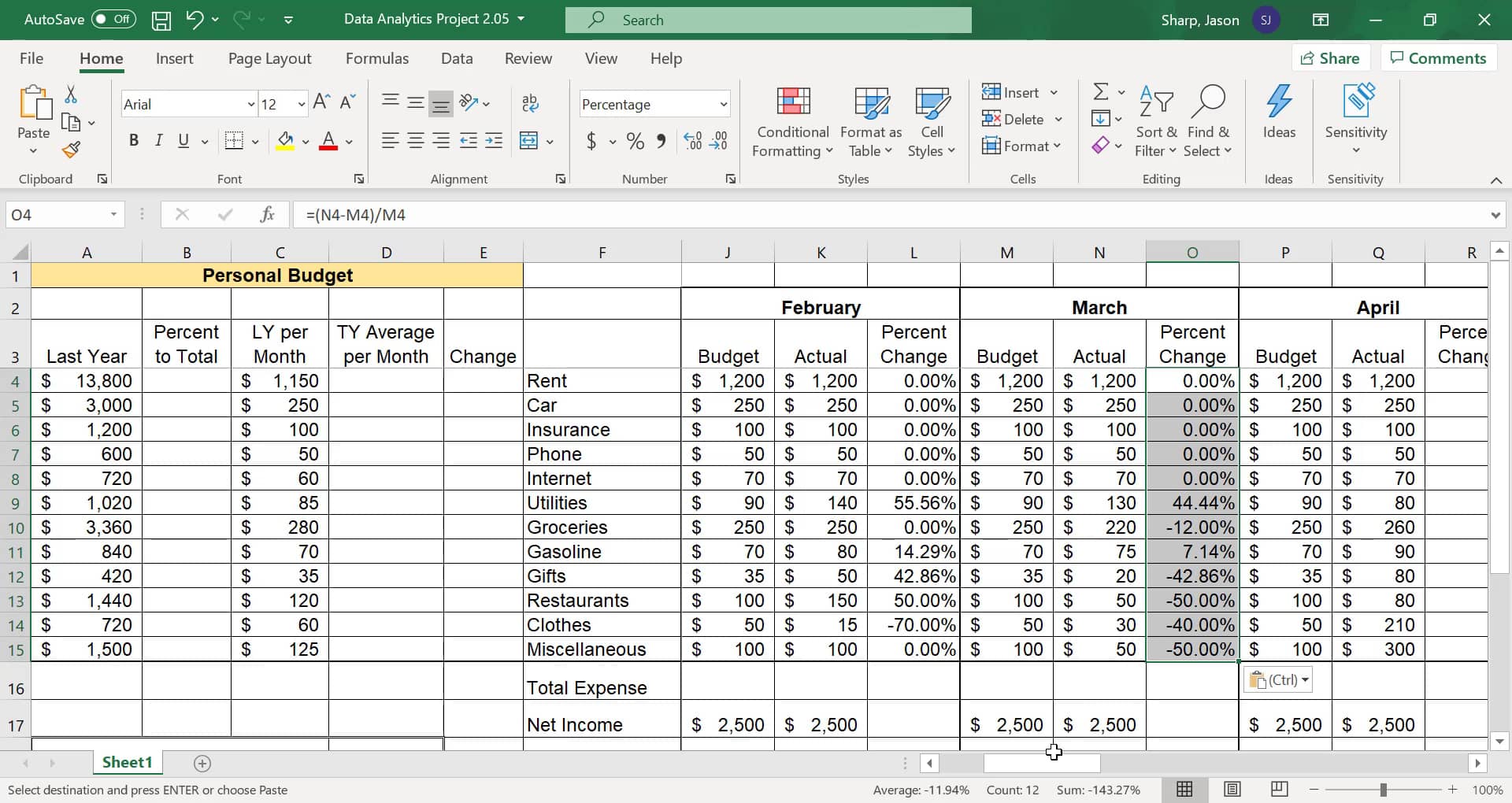Open the Ideas pane

1278,112
